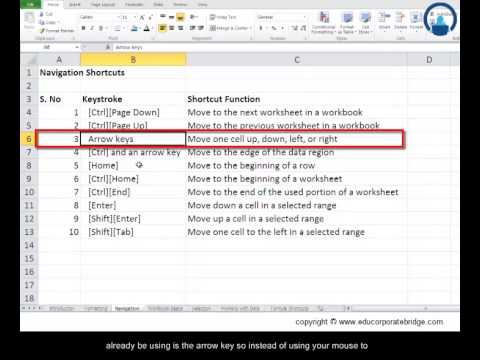Click the Insert cells button
This screenshot has width=480, height=360.
(384, 21)
